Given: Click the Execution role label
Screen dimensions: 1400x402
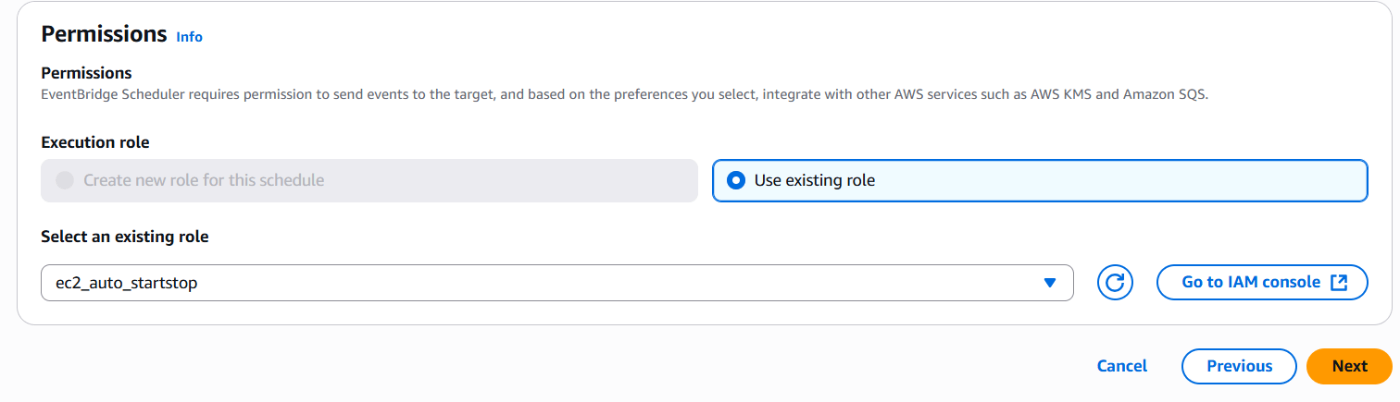Looking at the screenshot, I should click(x=95, y=143).
